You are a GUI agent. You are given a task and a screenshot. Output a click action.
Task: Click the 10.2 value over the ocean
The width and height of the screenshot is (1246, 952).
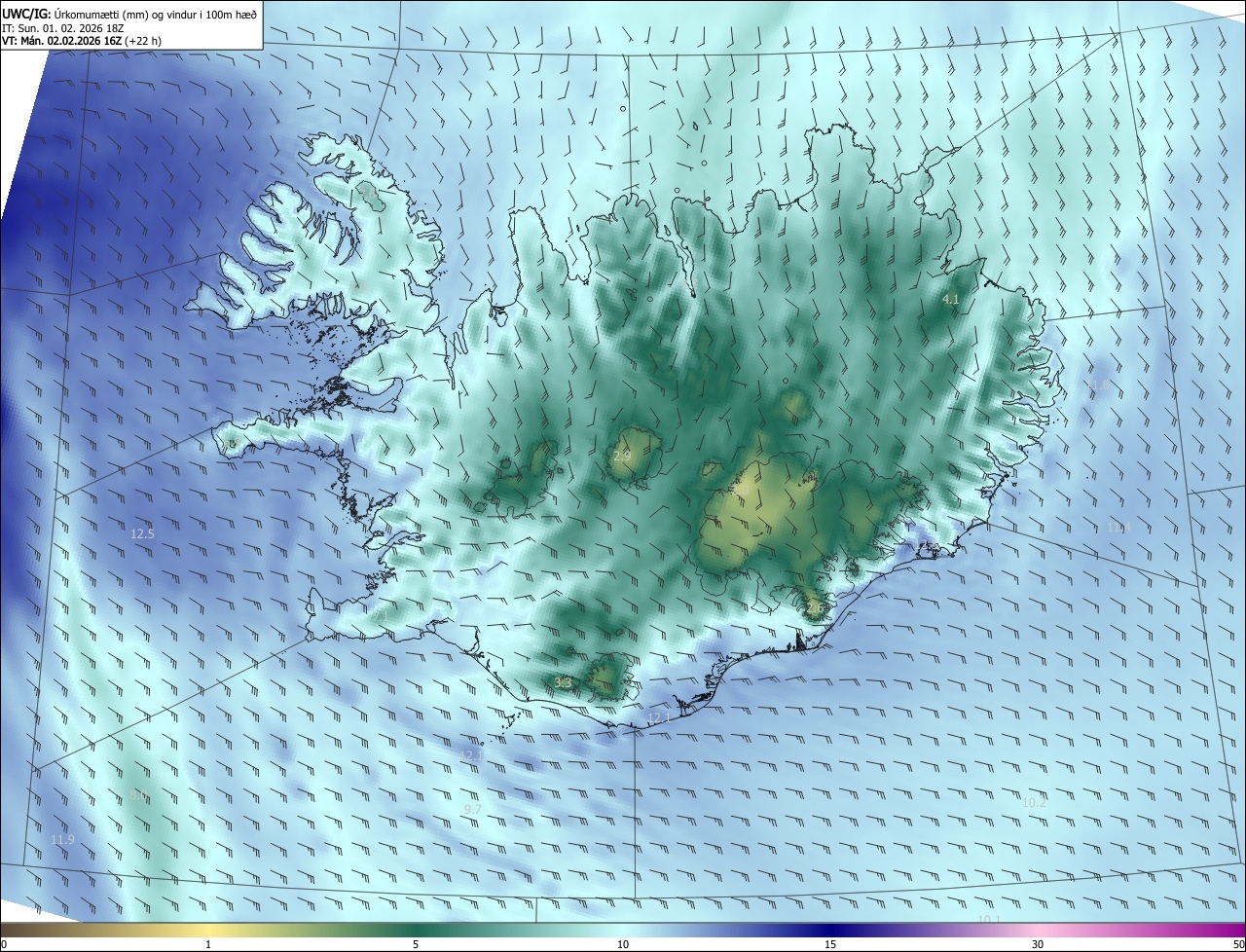coord(1034,802)
